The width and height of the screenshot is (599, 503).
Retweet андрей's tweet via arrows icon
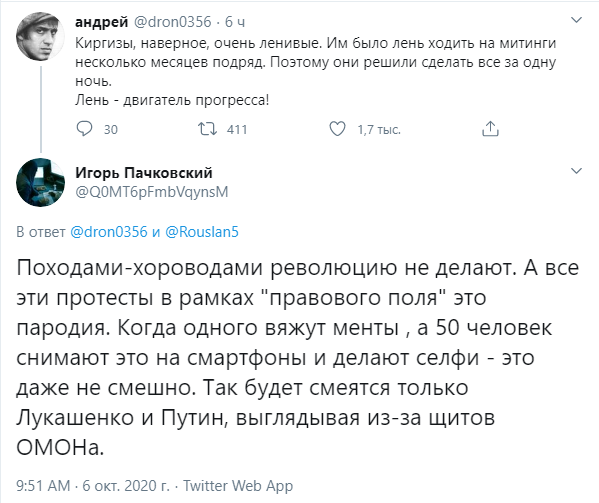(207, 129)
